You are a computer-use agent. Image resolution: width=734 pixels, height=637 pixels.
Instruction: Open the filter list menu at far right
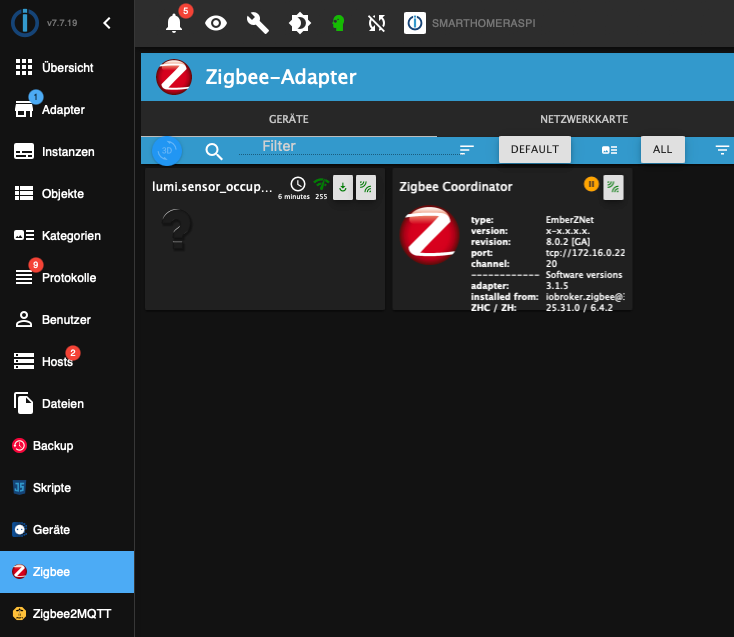coord(722,150)
